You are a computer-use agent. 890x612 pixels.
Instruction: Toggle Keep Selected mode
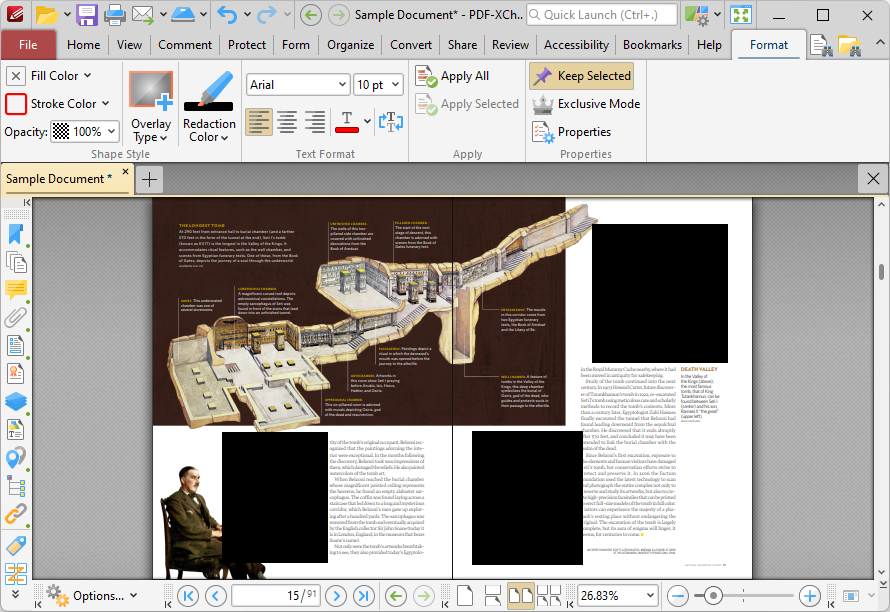click(582, 76)
